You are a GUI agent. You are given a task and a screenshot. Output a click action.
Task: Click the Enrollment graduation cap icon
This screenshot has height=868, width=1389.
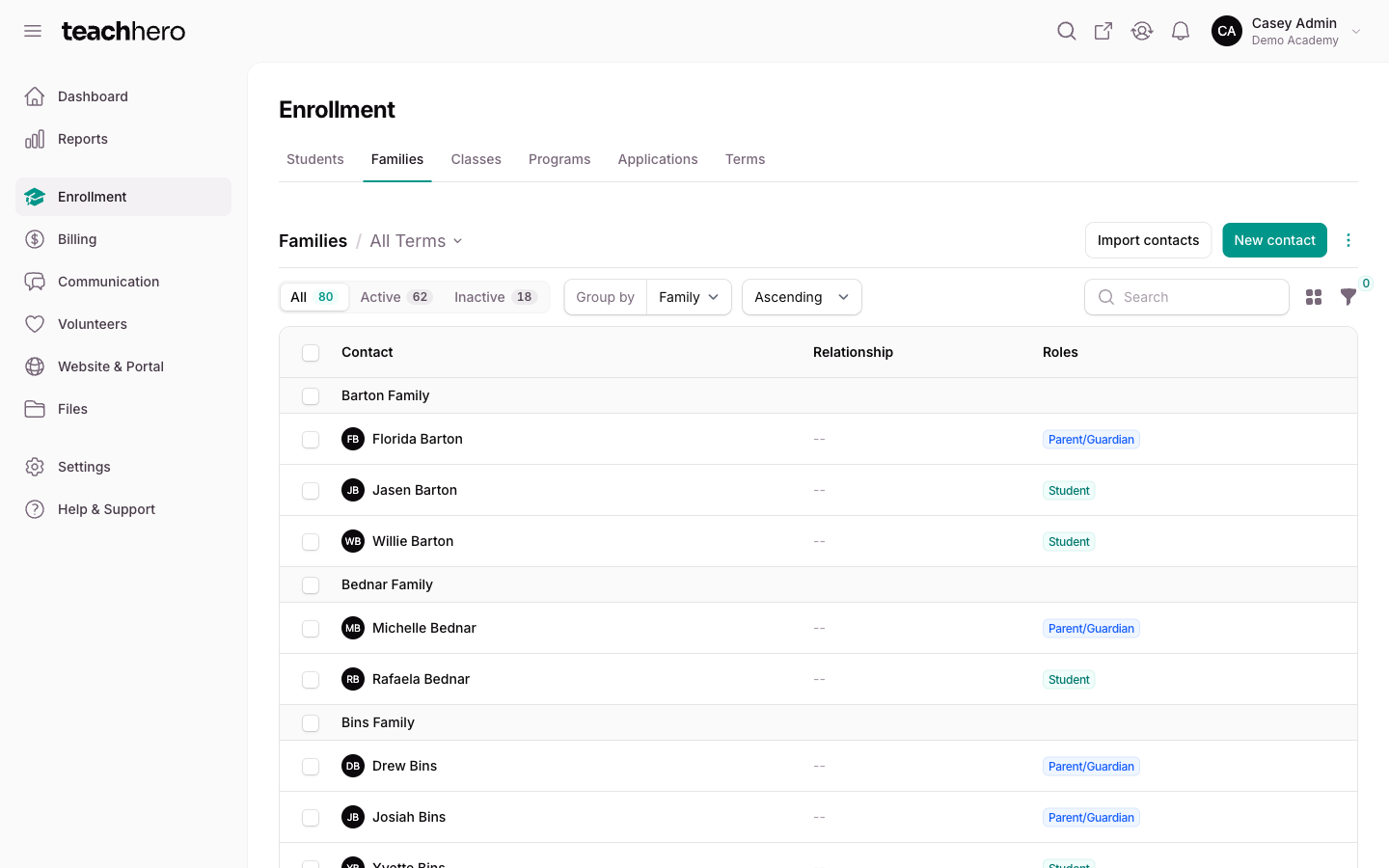pos(35,197)
